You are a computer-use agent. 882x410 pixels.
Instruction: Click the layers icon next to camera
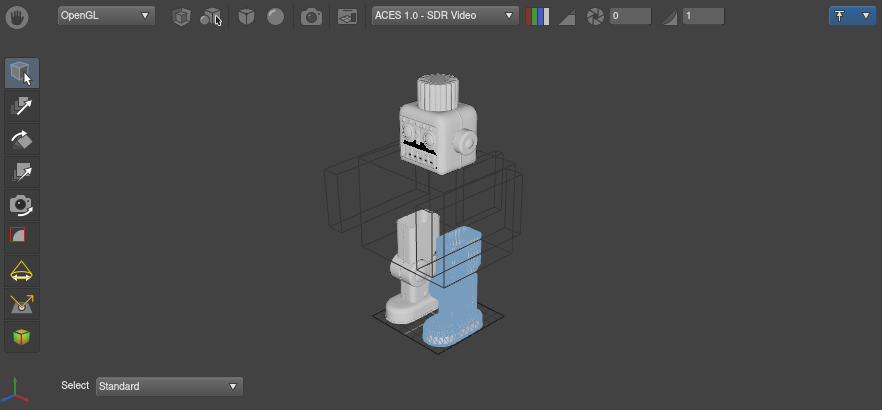click(x=346, y=17)
